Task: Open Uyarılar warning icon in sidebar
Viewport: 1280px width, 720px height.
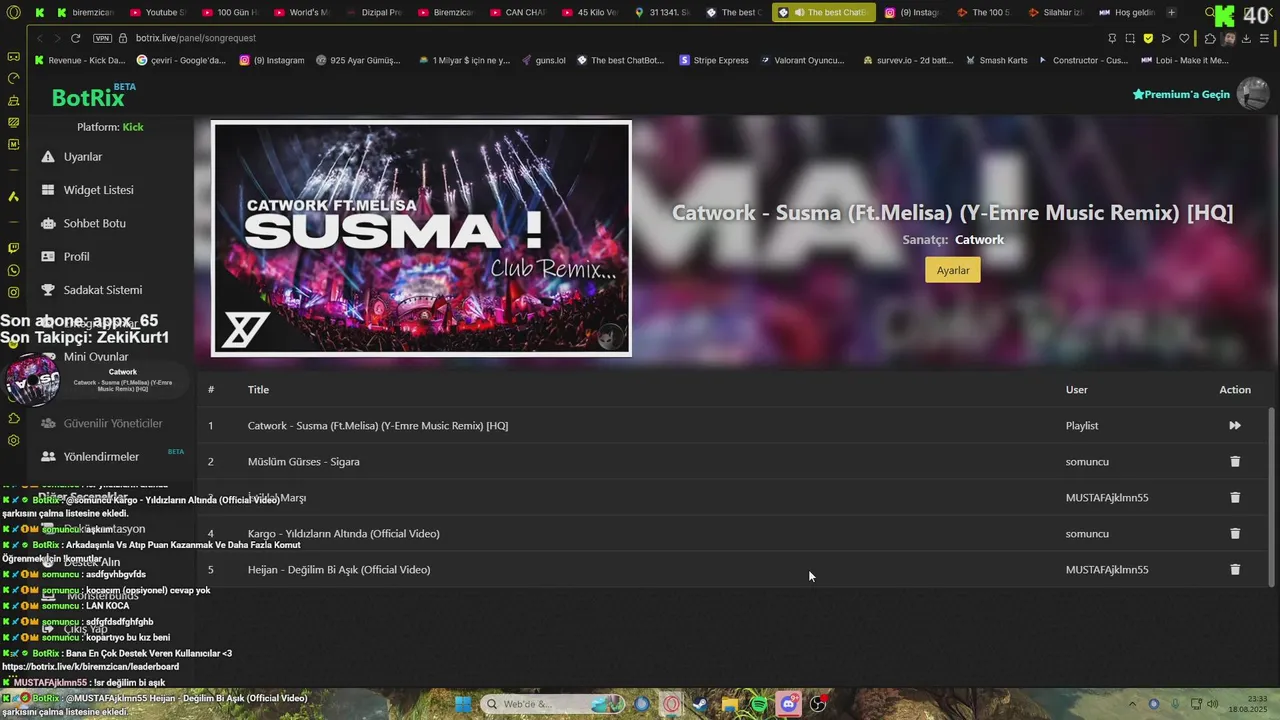Action: click(47, 157)
